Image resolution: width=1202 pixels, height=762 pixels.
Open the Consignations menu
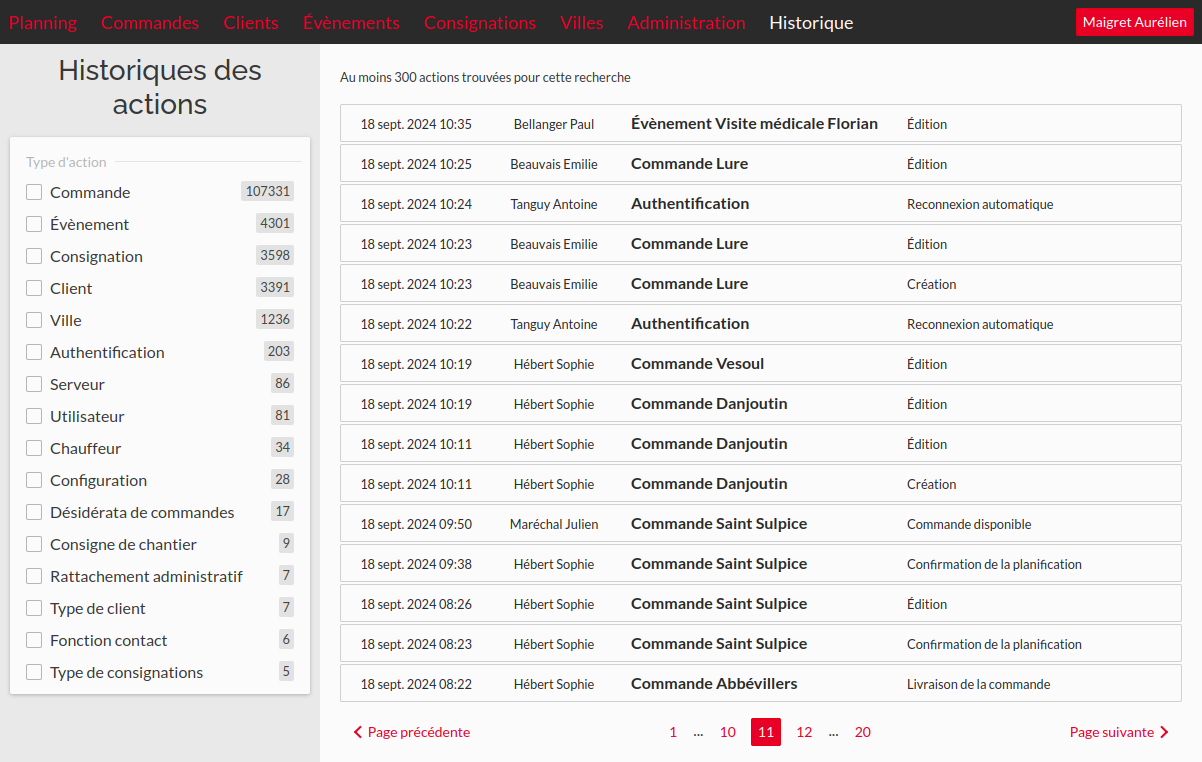[x=480, y=22]
